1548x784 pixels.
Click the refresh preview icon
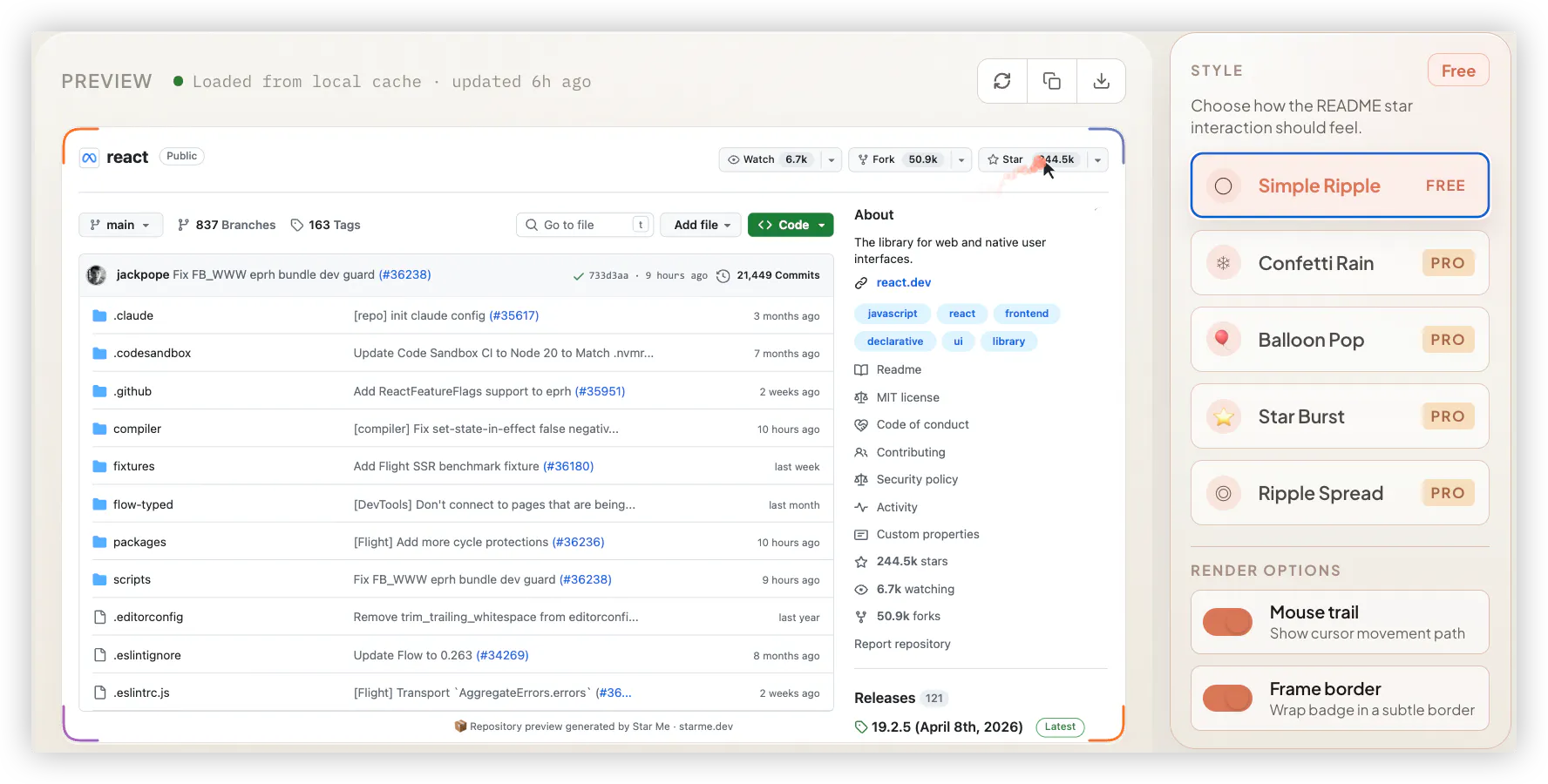[1002, 81]
